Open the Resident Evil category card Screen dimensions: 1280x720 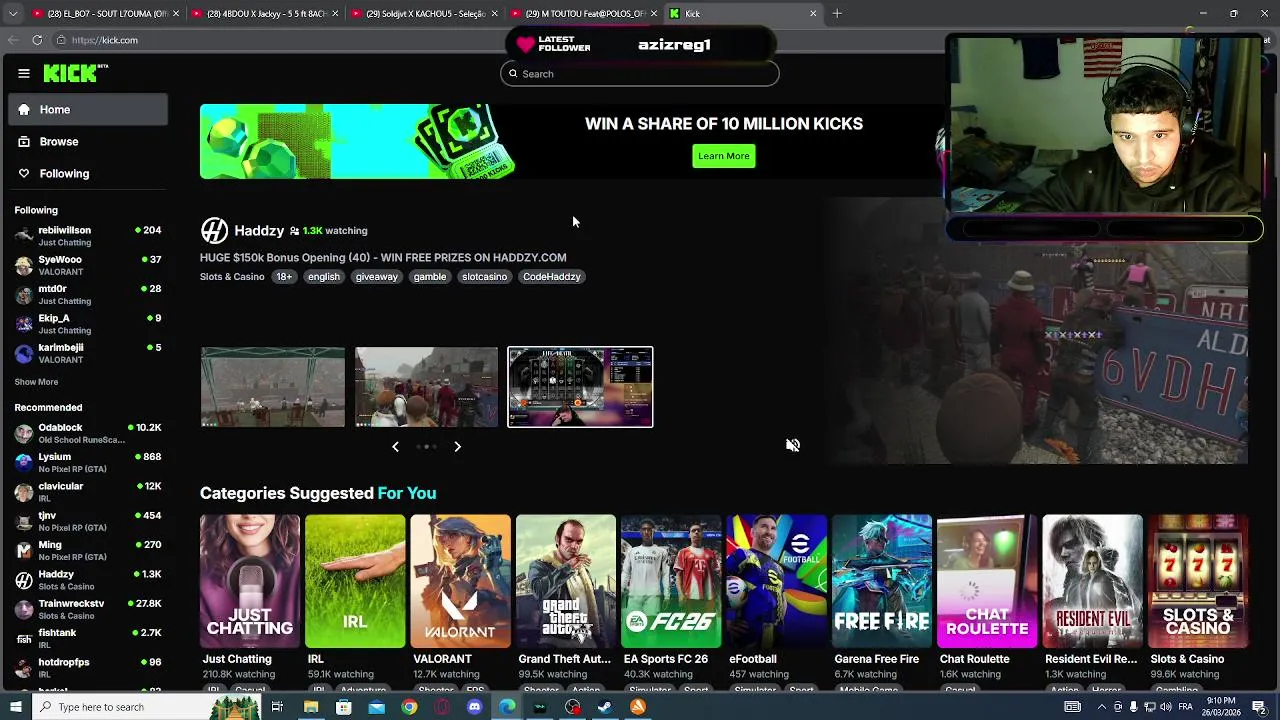[x=1092, y=582]
